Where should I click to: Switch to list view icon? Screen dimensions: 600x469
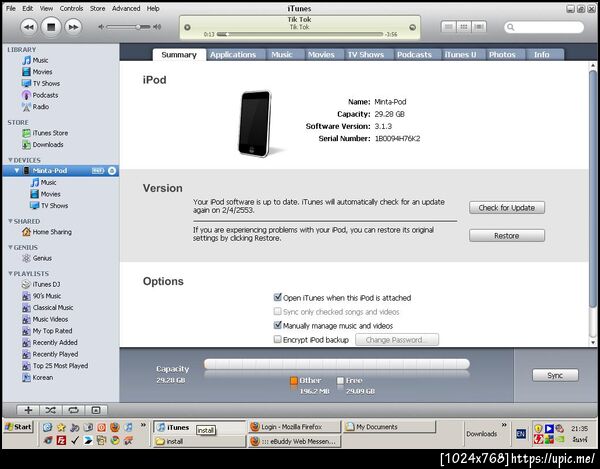click(448, 27)
